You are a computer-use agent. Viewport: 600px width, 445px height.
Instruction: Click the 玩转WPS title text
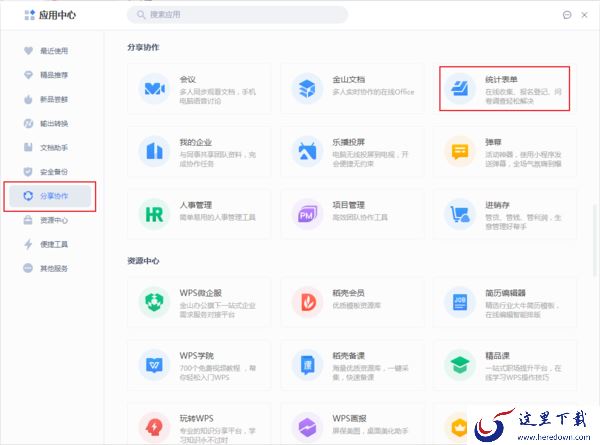click(x=196, y=418)
